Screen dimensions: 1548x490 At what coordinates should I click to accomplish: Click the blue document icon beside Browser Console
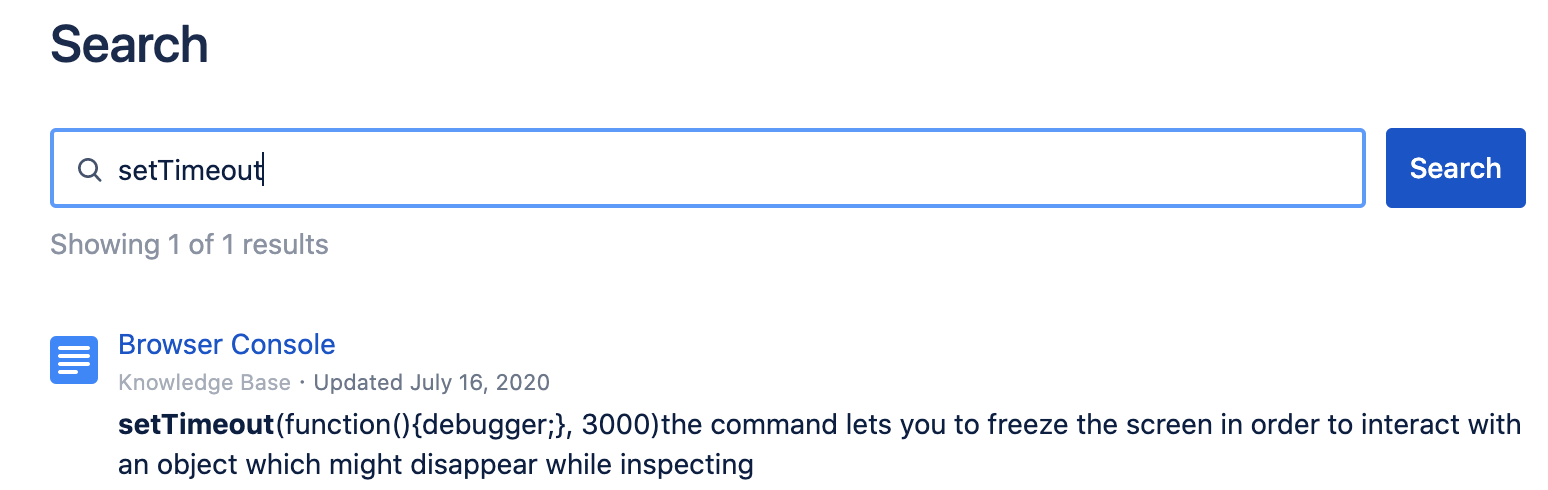[74, 359]
